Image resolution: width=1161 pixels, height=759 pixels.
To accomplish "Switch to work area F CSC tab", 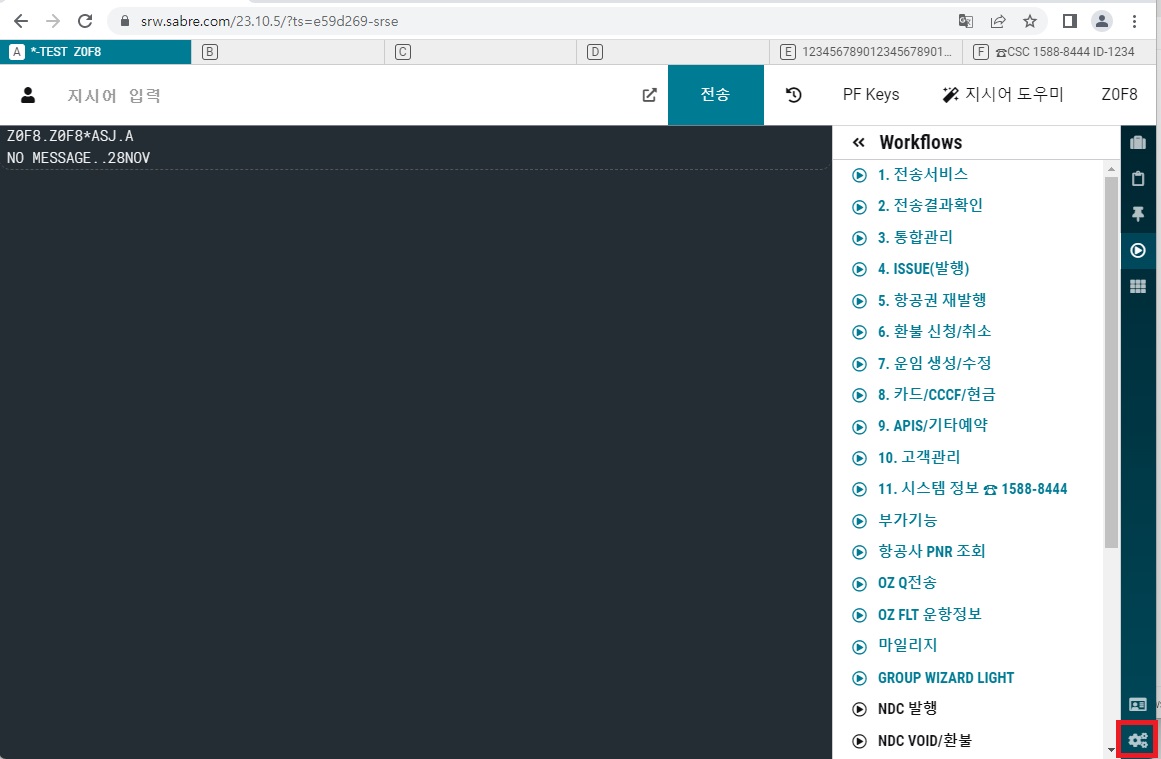I will 1058,52.
